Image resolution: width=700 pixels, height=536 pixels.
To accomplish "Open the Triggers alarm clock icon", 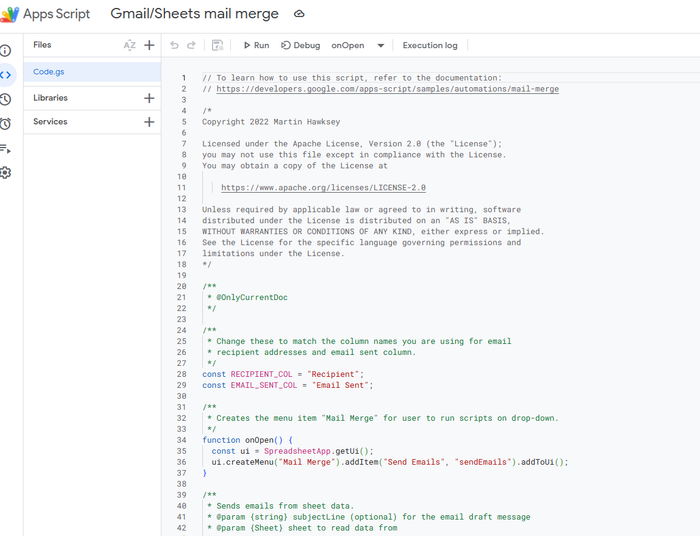I will point(5,124).
